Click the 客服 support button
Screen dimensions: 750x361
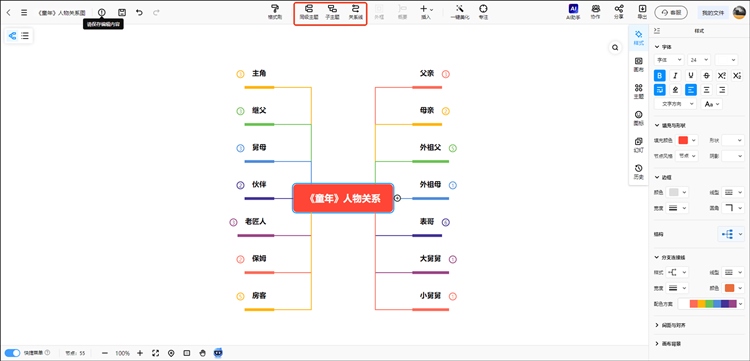coord(671,12)
